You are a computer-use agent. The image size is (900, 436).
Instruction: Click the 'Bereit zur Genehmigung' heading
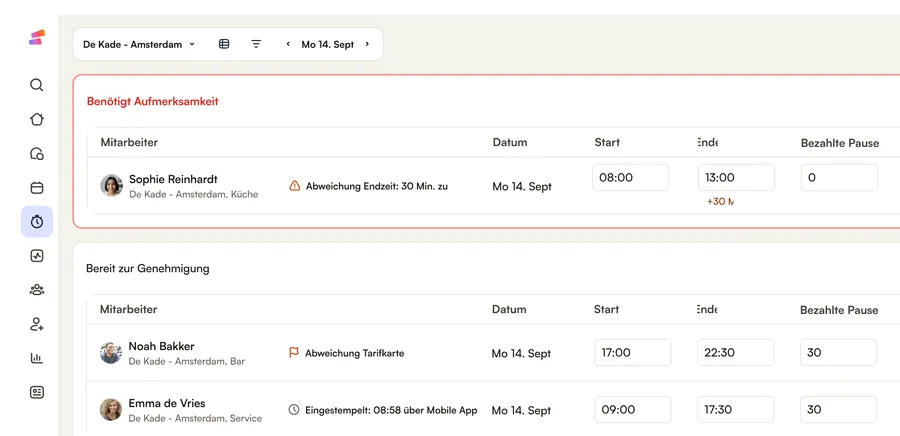(x=148, y=268)
